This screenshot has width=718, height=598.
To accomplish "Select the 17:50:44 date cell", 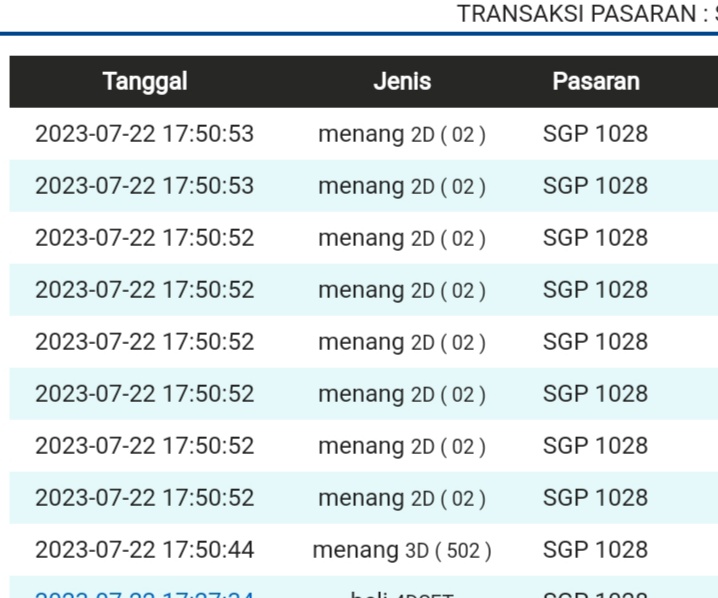I will point(145,550).
